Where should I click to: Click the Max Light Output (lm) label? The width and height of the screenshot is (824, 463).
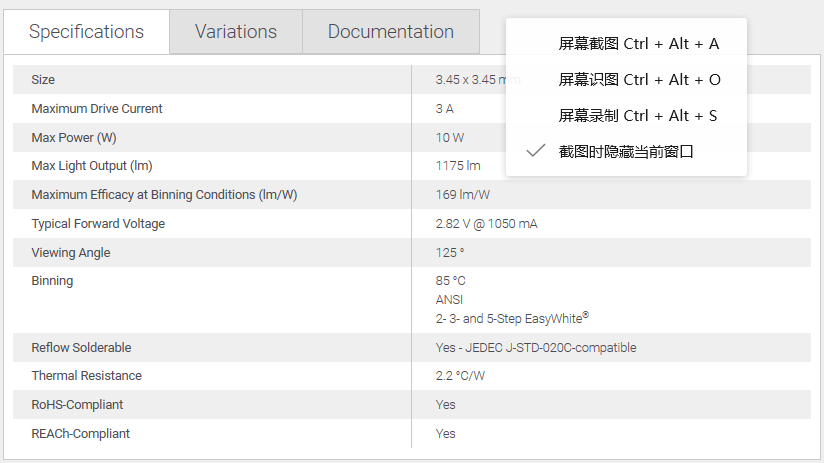[x=92, y=166]
